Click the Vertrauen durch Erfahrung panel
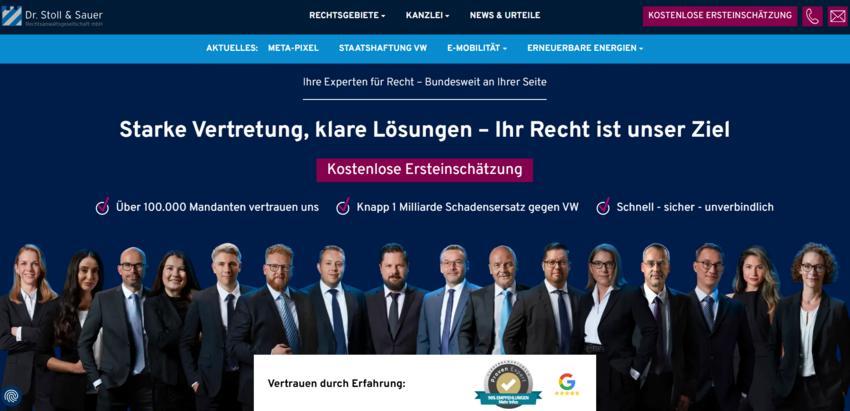850x411 pixels. 425,383
